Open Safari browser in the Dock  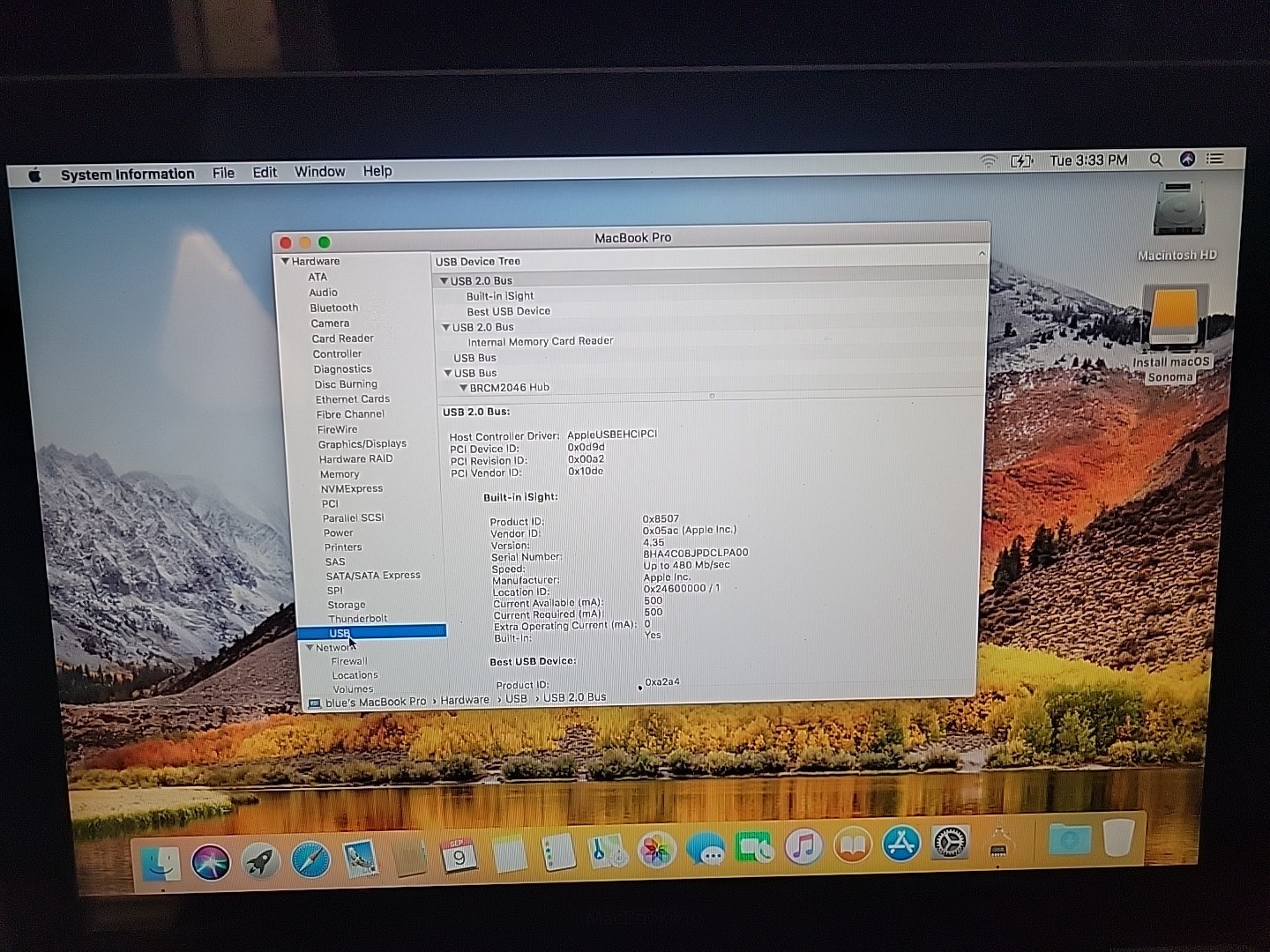click(x=310, y=859)
